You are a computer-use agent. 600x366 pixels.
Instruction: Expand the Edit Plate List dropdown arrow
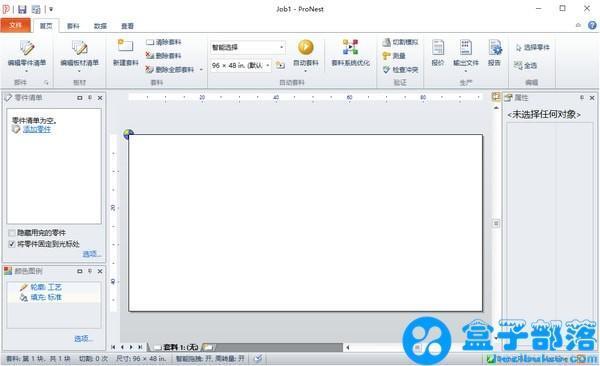coord(79,71)
